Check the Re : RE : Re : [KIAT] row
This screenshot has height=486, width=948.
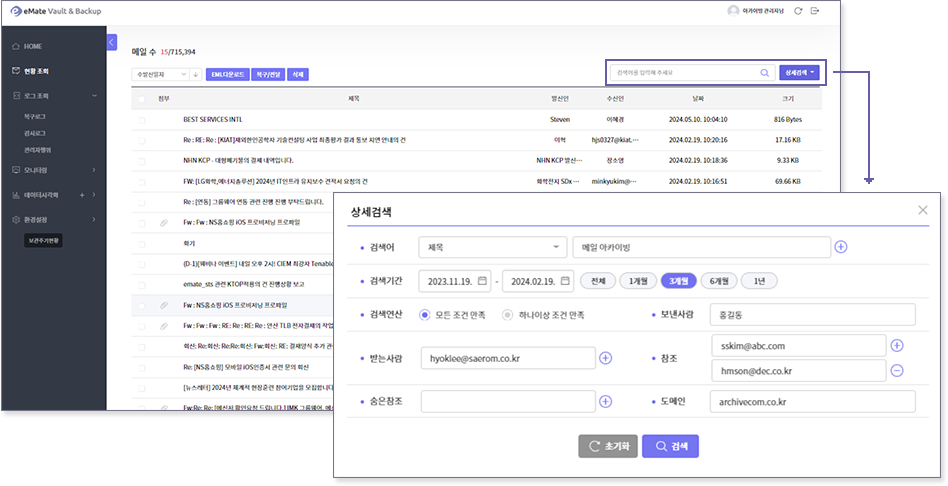[x=141, y=141]
